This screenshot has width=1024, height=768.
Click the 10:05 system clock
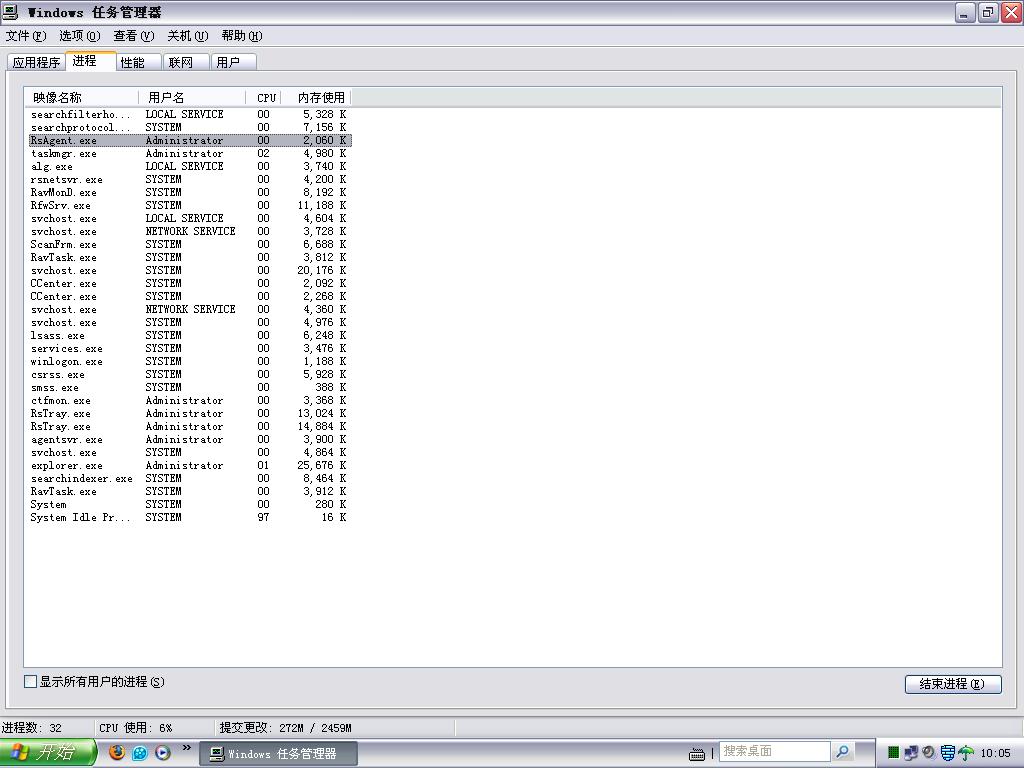(995, 753)
